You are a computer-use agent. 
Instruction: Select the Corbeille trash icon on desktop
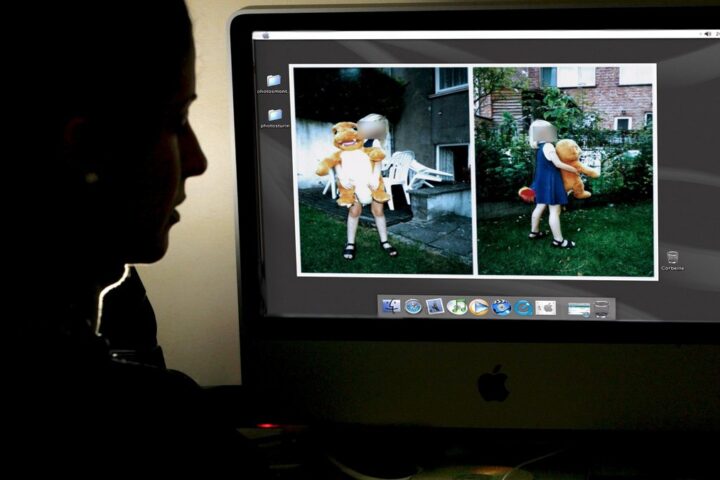(672, 257)
